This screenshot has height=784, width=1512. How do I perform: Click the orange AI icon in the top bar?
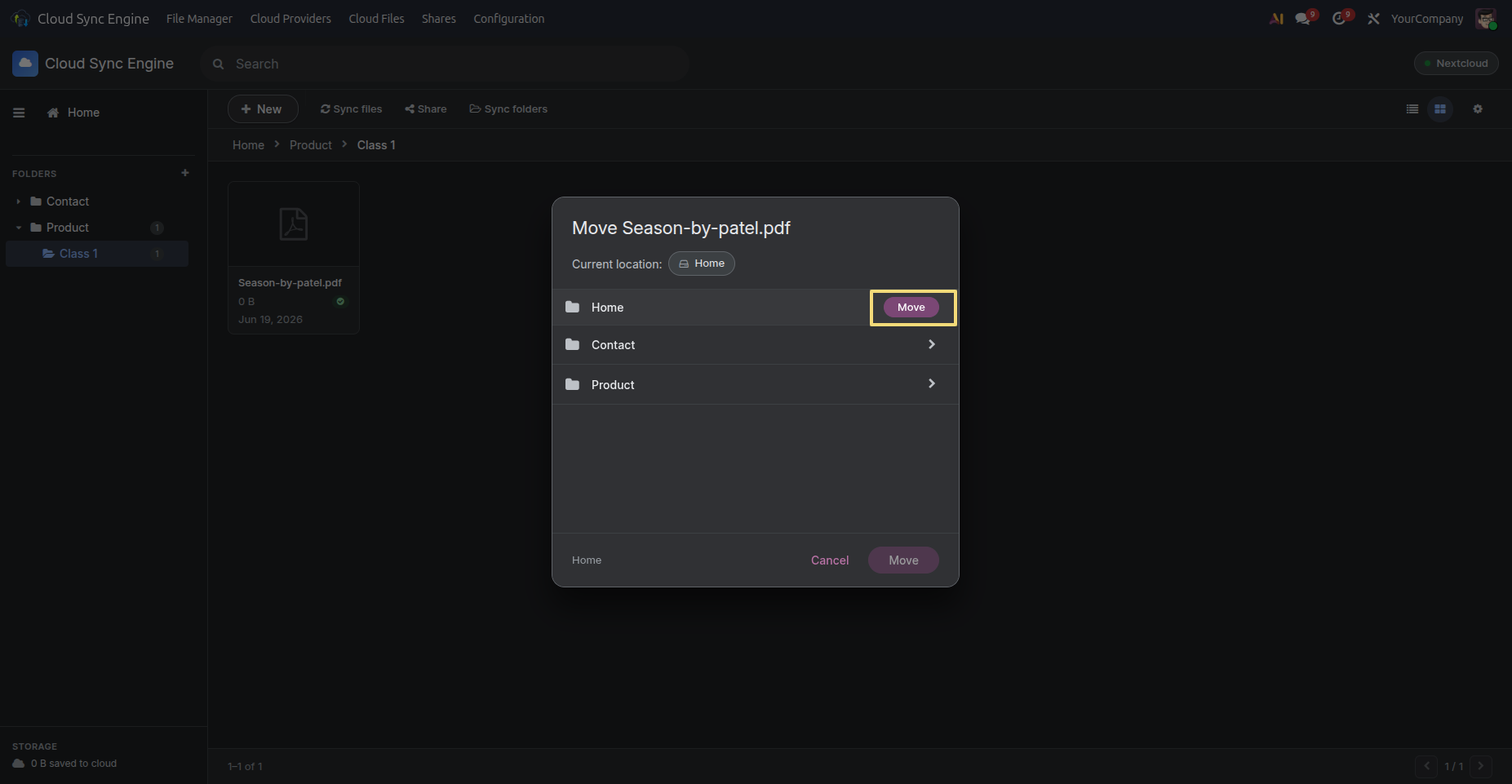1276,19
